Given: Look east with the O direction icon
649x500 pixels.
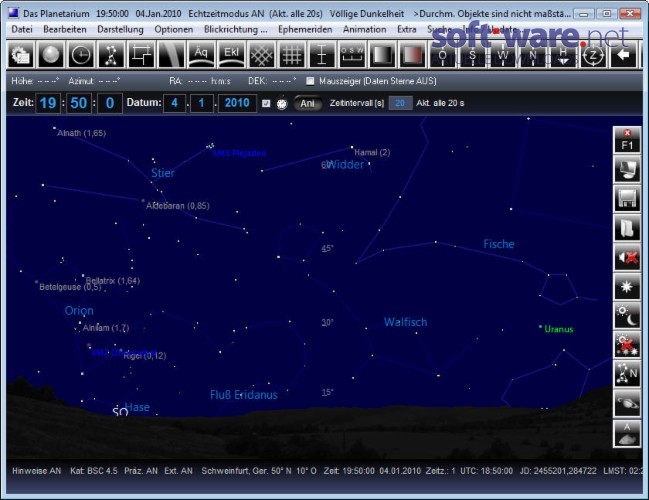Looking at the screenshot, I should click(442, 55).
